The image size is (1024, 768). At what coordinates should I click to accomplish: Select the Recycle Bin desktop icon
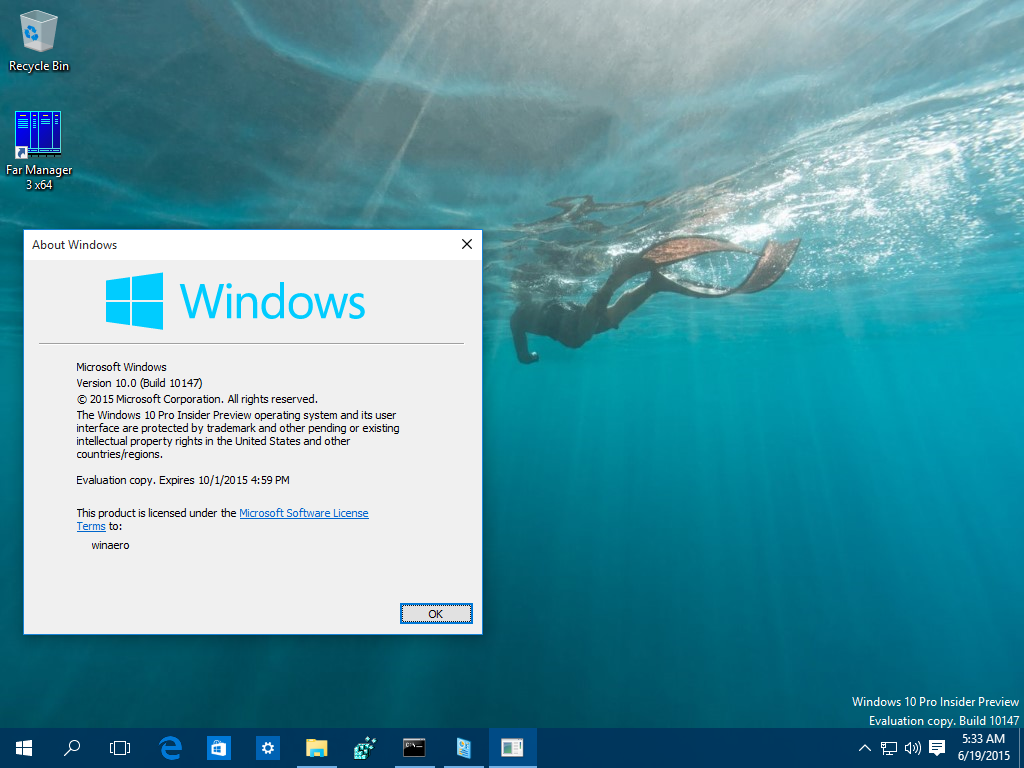(39, 41)
